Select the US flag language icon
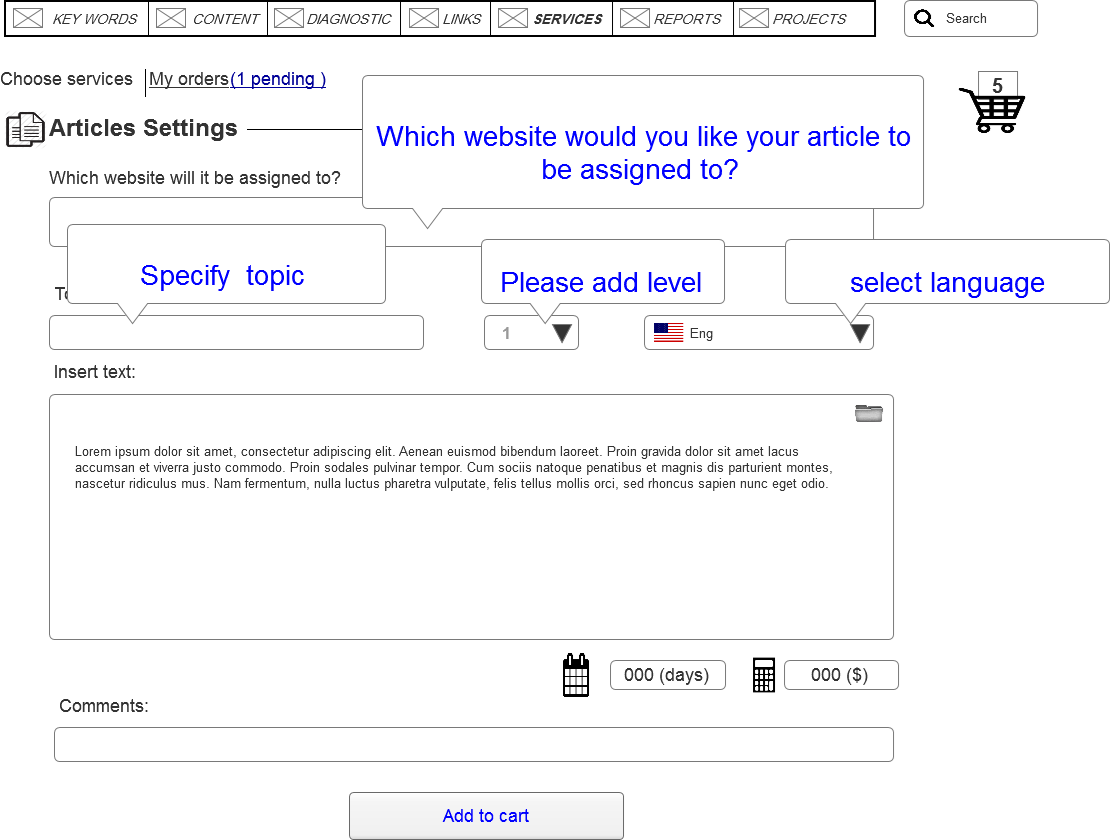 click(x=668, y=333)
